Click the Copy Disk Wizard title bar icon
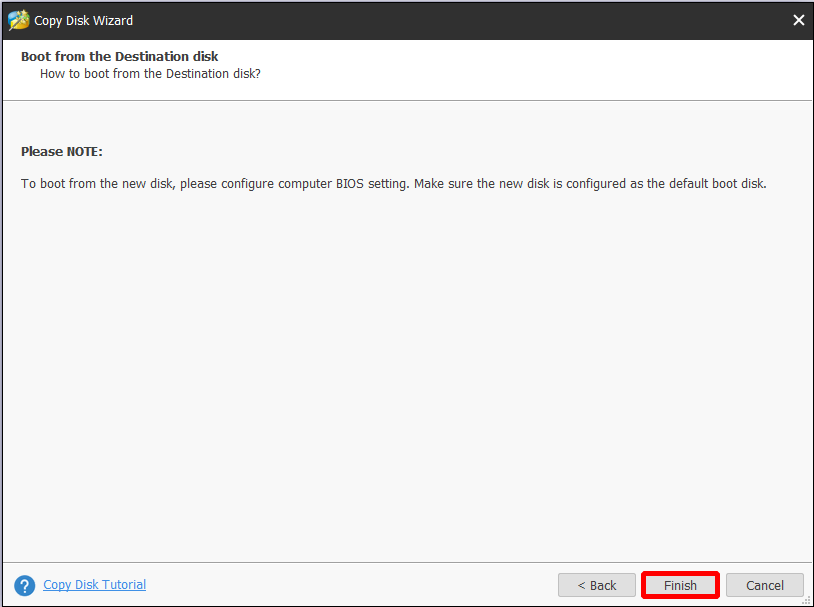814x607 pixels. click(19, 20)
